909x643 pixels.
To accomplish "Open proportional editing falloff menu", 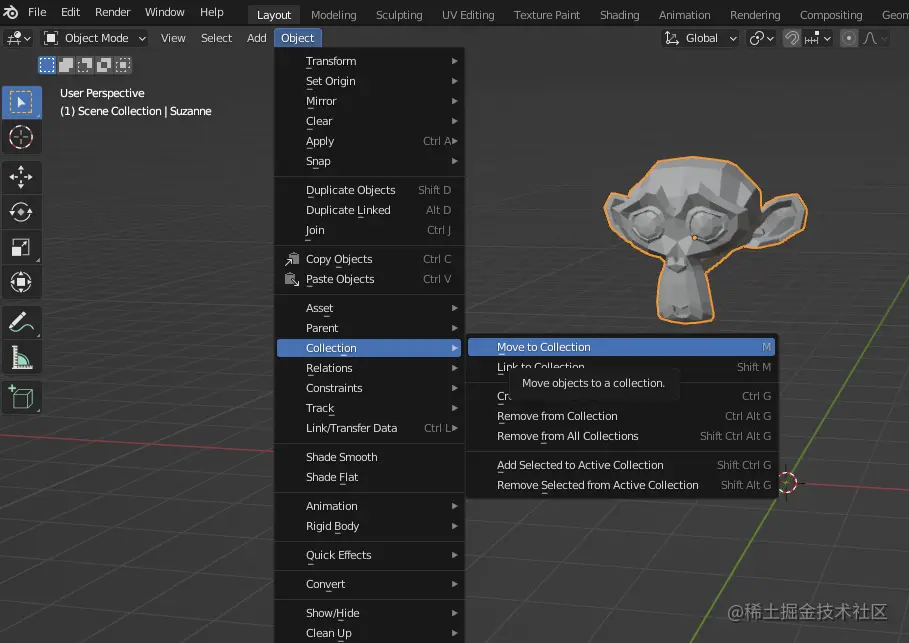I will coord(875,38).
